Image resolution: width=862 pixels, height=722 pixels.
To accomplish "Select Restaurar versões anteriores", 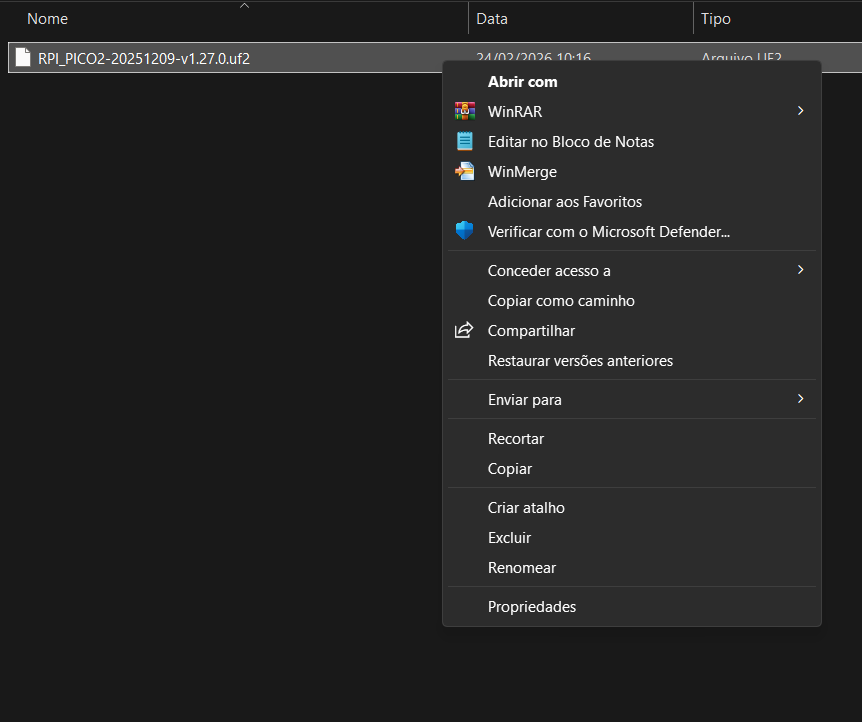I will pos(580,360).
